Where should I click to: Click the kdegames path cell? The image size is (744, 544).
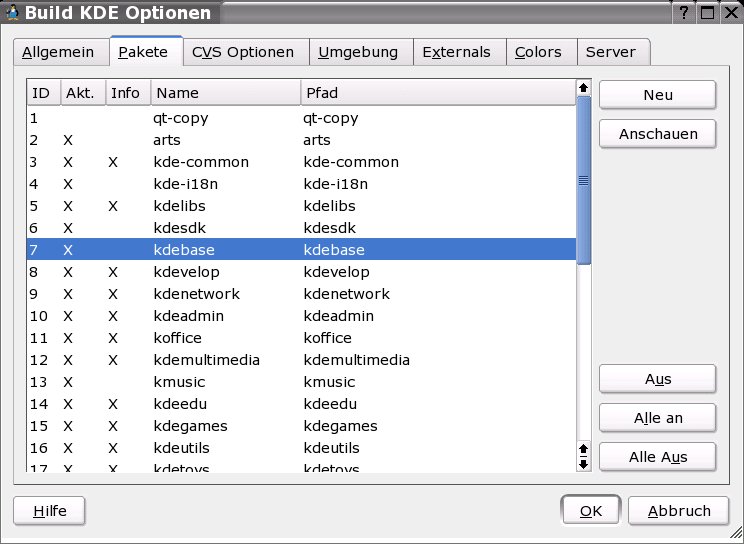point(340,426)
